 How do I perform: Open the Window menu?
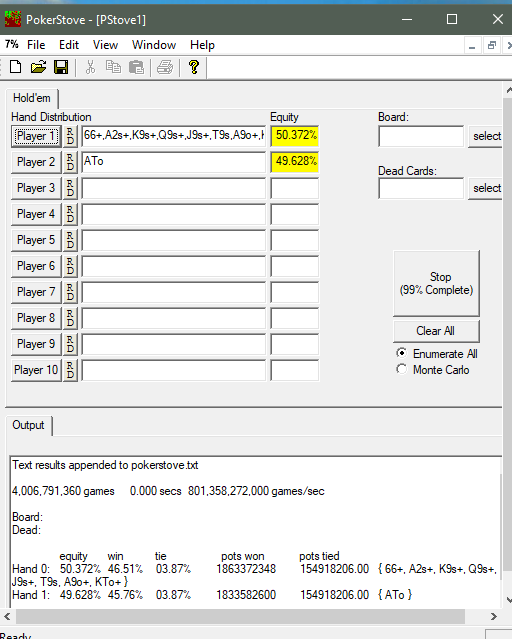(x=154, y=45)
